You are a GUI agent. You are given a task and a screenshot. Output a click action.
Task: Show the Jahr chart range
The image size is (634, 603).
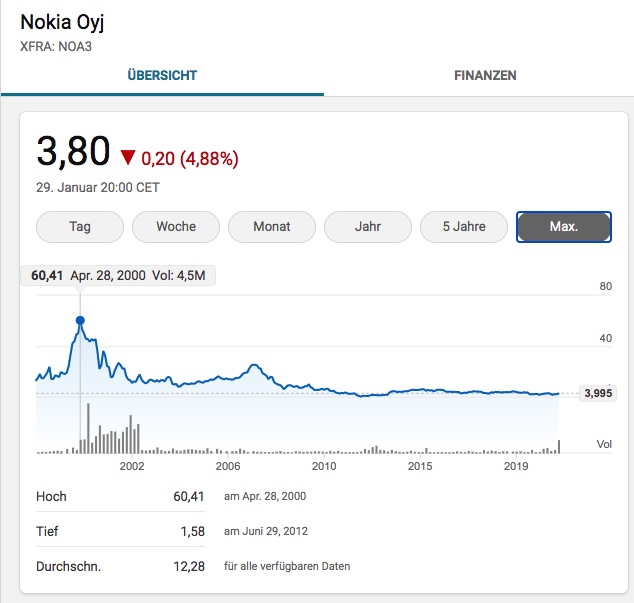pyautogui.click(x=368, y=226)
